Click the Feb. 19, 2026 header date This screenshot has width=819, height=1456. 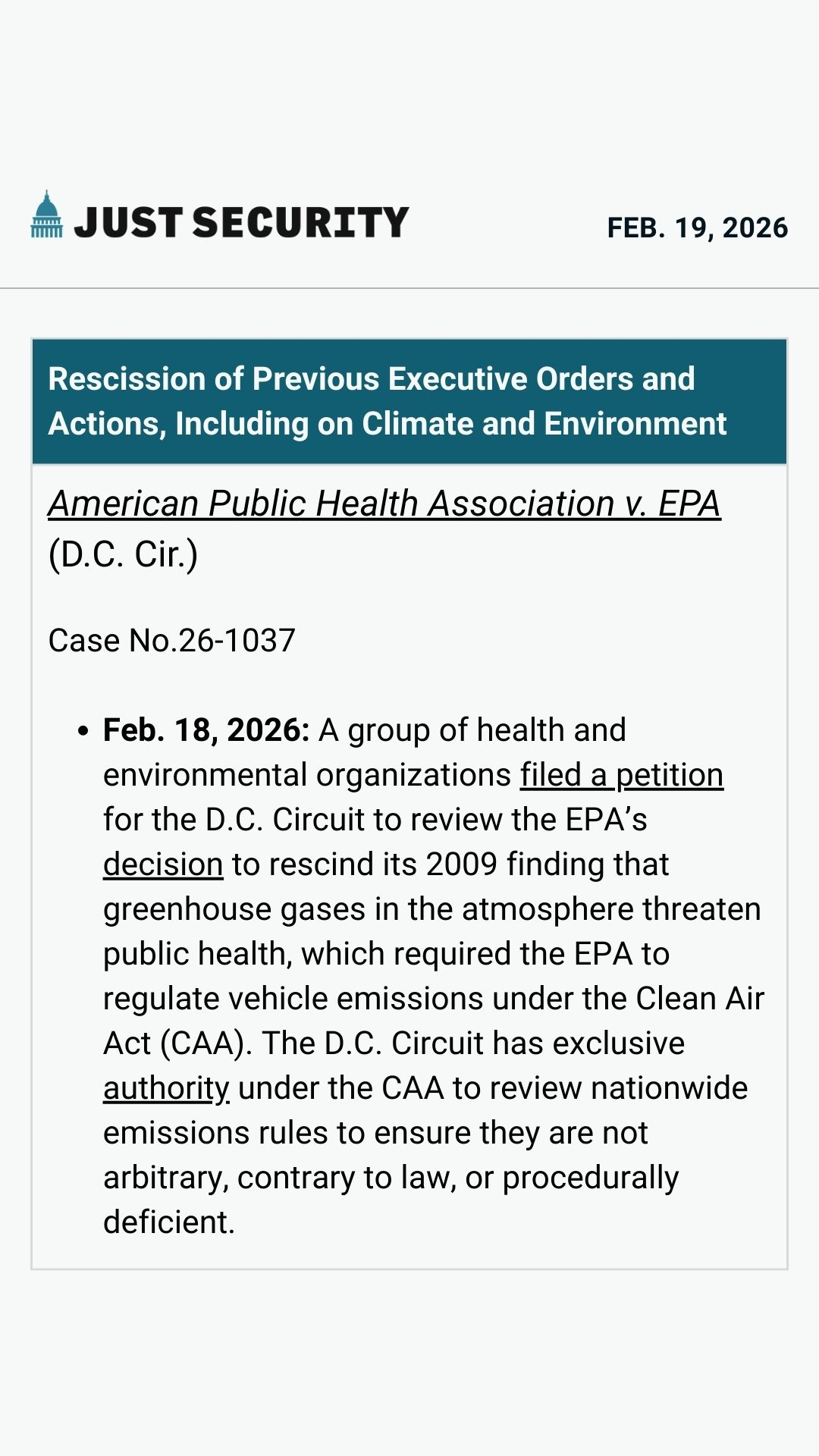pyautogui.click(x=697, y=227)
